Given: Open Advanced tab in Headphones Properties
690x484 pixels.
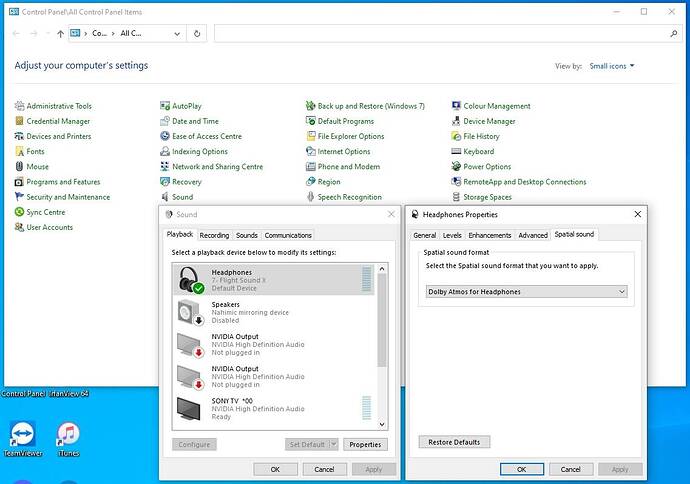Looking at the screenshot, I should coord(533,235).
